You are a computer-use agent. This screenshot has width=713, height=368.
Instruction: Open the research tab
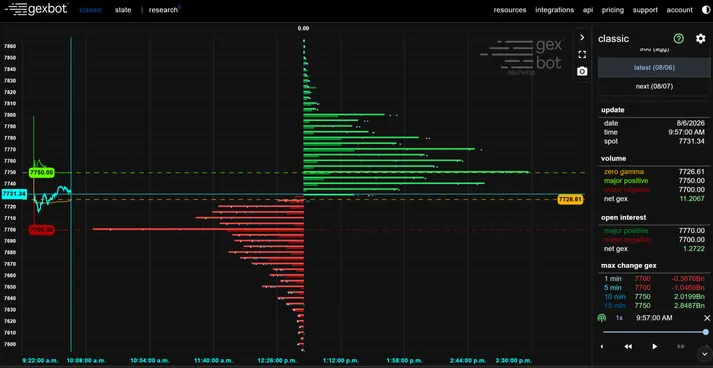coord(164,10)
